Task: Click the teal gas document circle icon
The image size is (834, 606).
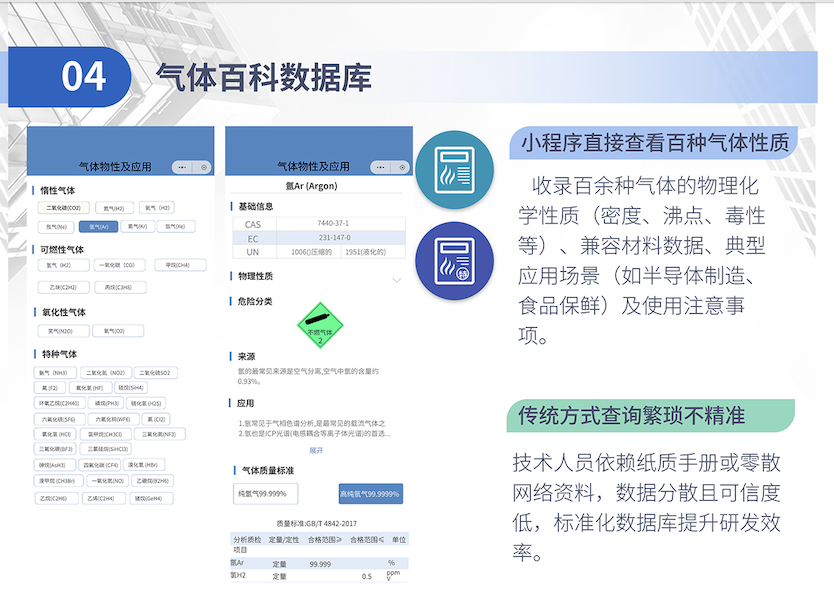Action: coord(455,170)
